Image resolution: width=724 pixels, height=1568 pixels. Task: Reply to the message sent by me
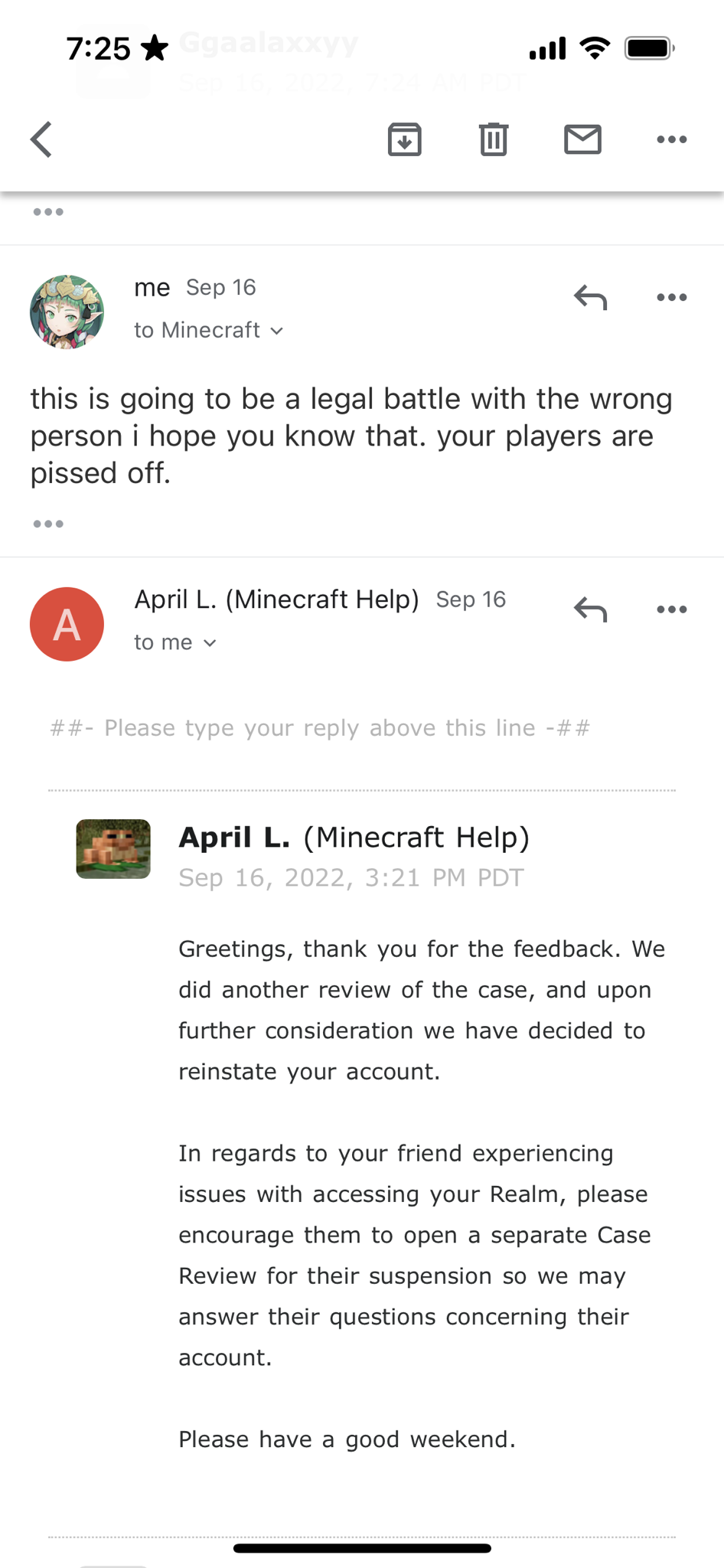590,297
